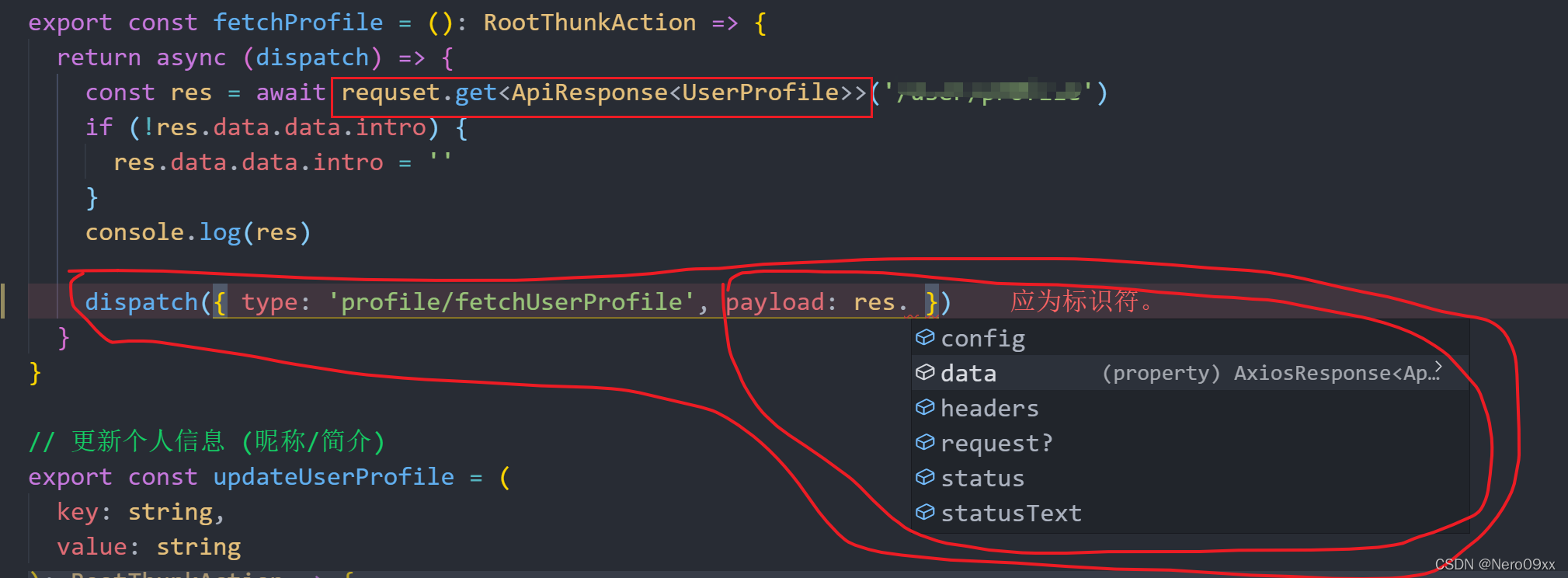Screen dimensions: 1568x578
Task: Select the config suggestion in autocomplete
Action: (x=1190, y=339)
